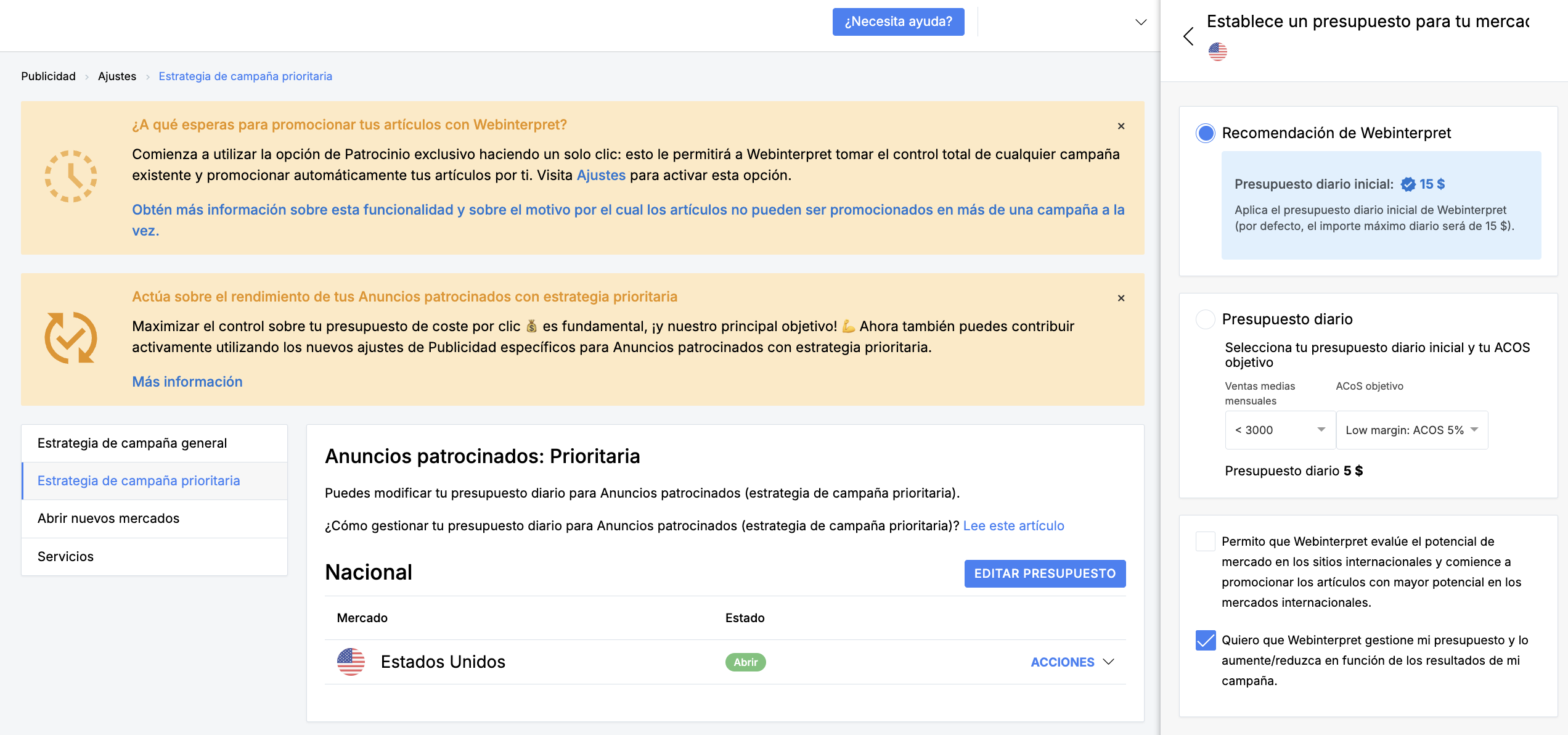Select Recomendación de Webinterpret radio option
This screenshot has width=1568, height=735.
[x=1206, y=133]
